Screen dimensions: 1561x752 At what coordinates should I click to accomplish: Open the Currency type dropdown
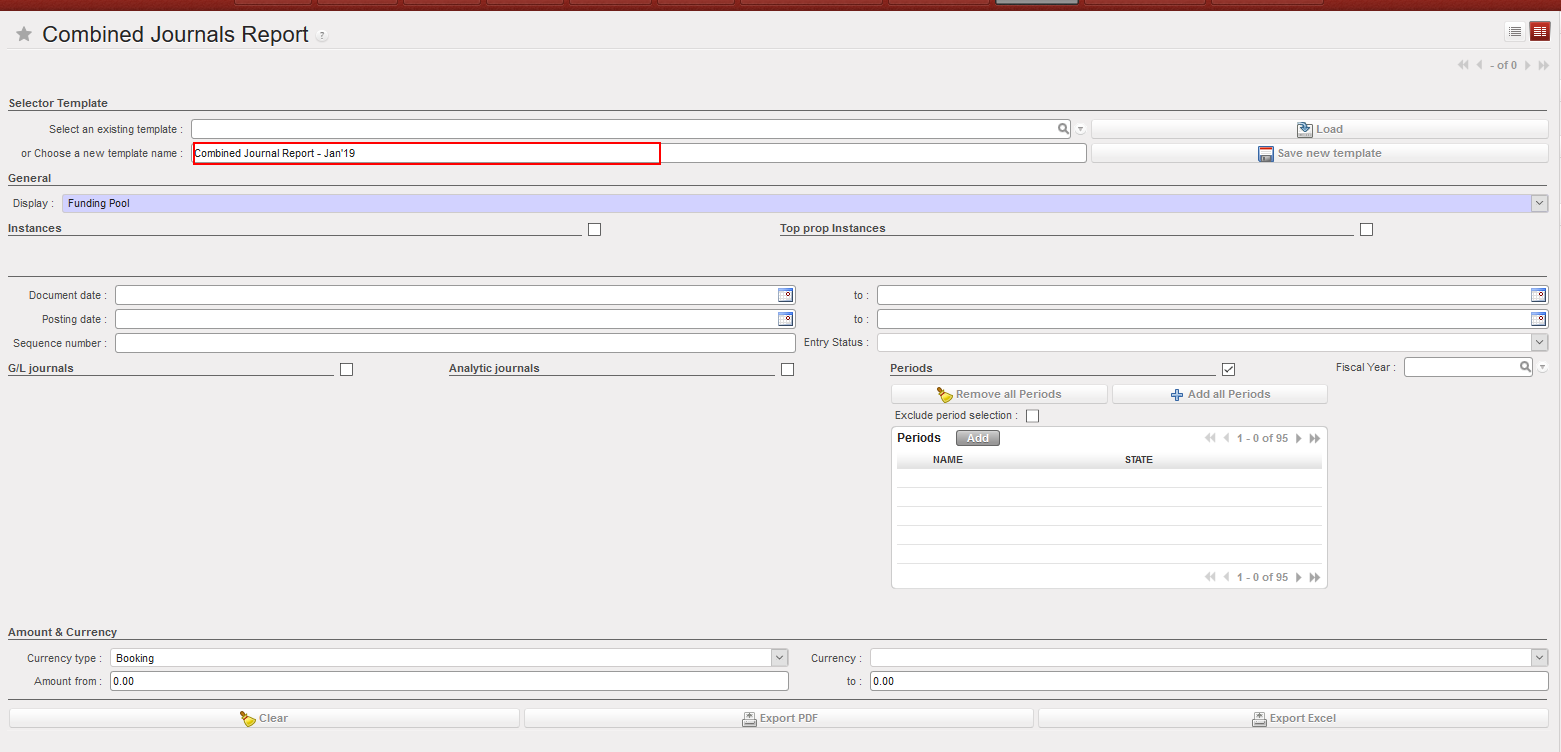pos(779,658)
